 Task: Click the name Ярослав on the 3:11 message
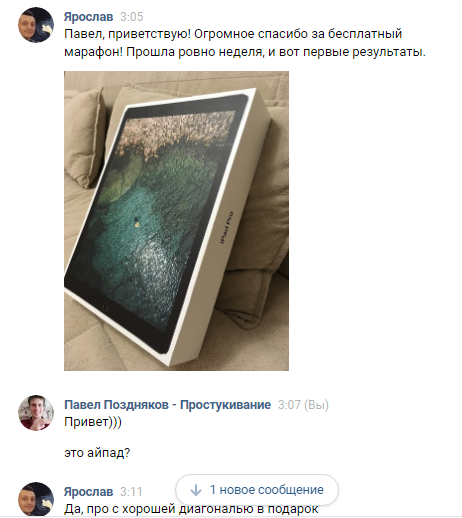tap(88, 491)
